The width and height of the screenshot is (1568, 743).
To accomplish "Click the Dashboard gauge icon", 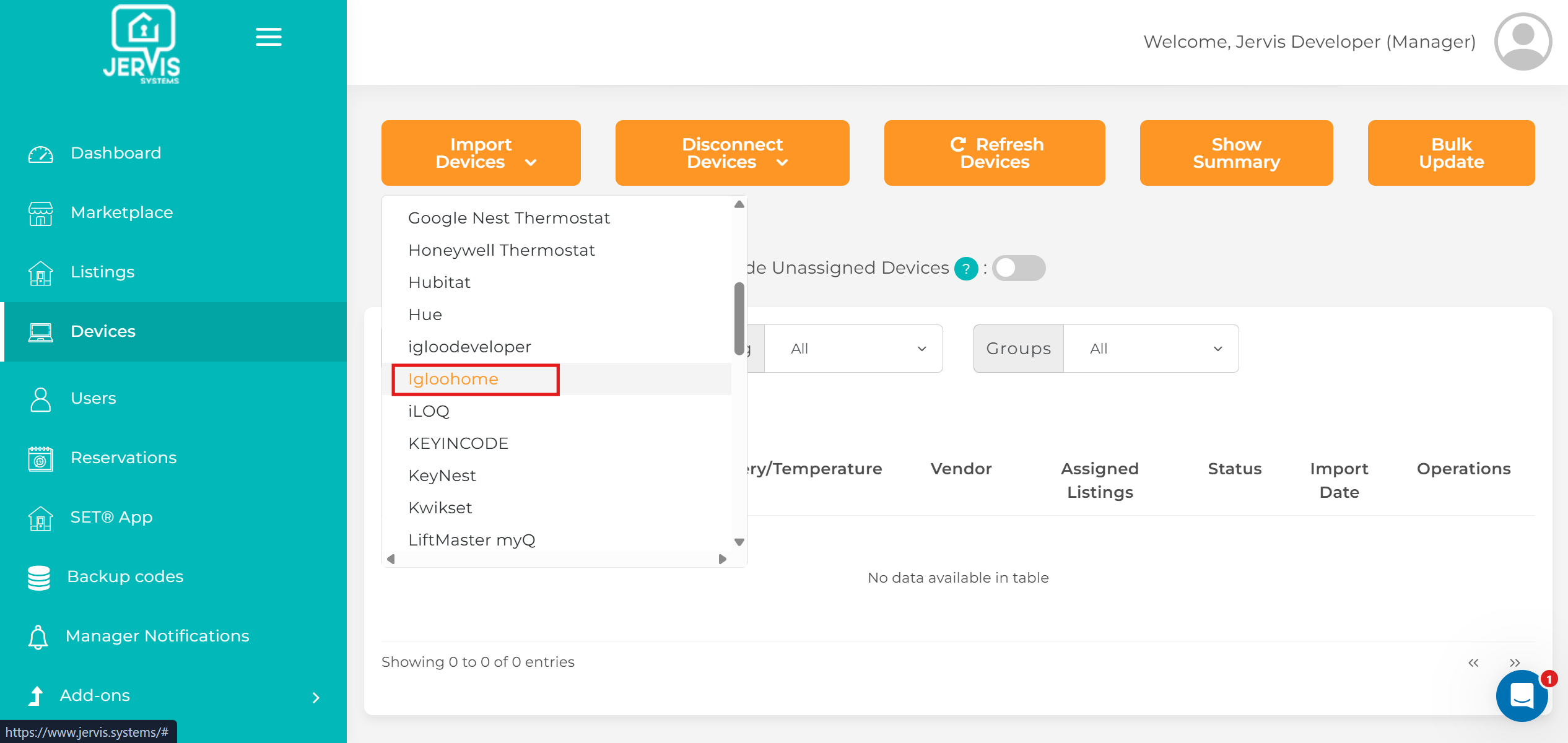I will pos(41,154).
